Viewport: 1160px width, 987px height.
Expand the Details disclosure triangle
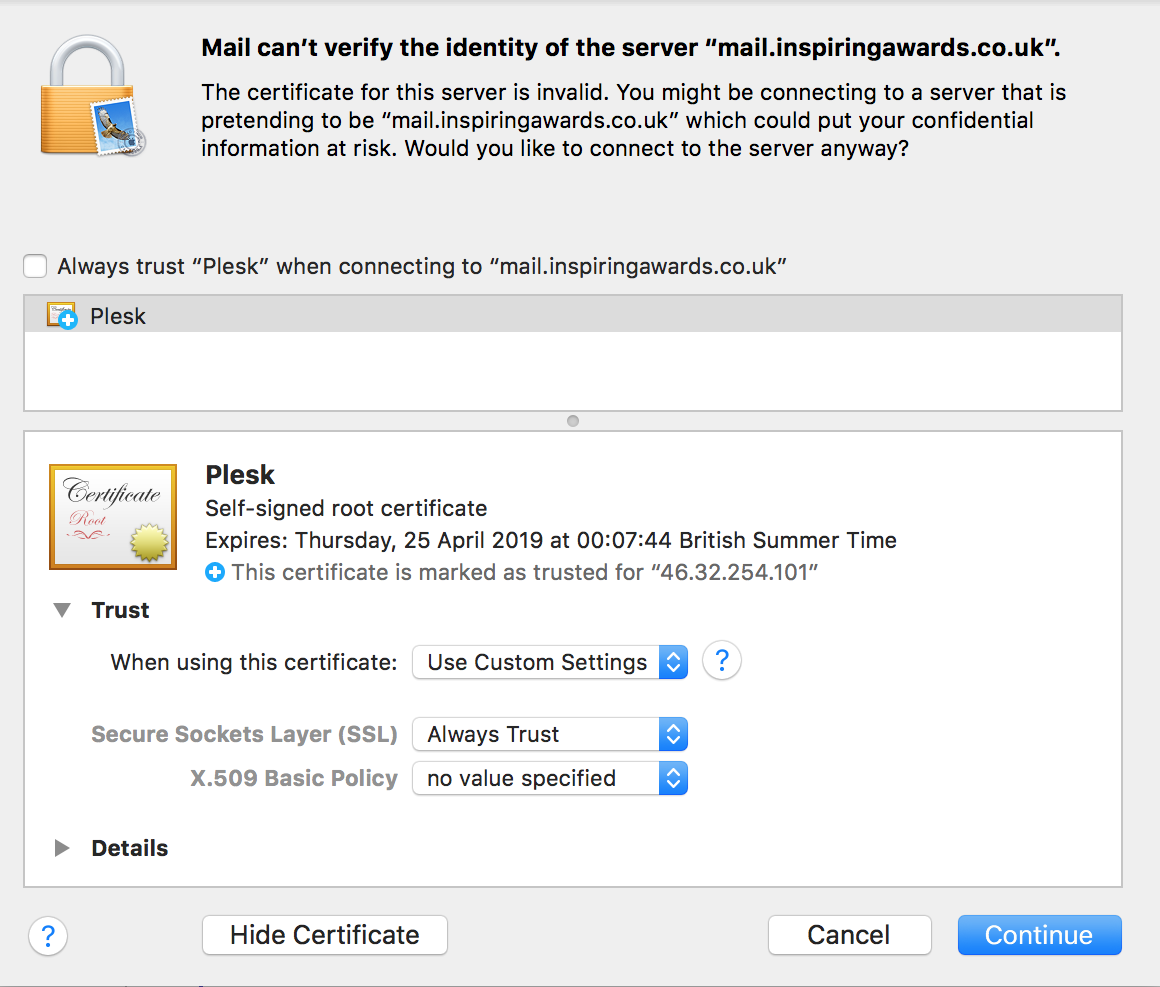(62, 848)
